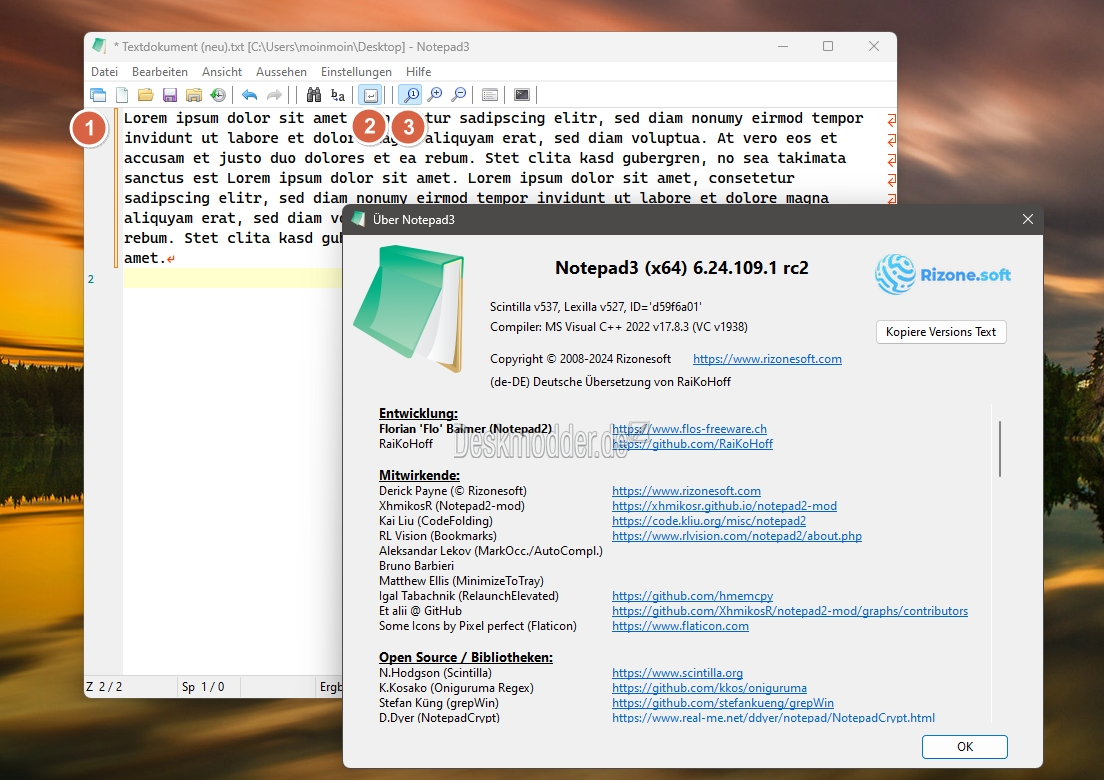Open the rizonesoft.com link beside Copyright

tap(767, 359)
